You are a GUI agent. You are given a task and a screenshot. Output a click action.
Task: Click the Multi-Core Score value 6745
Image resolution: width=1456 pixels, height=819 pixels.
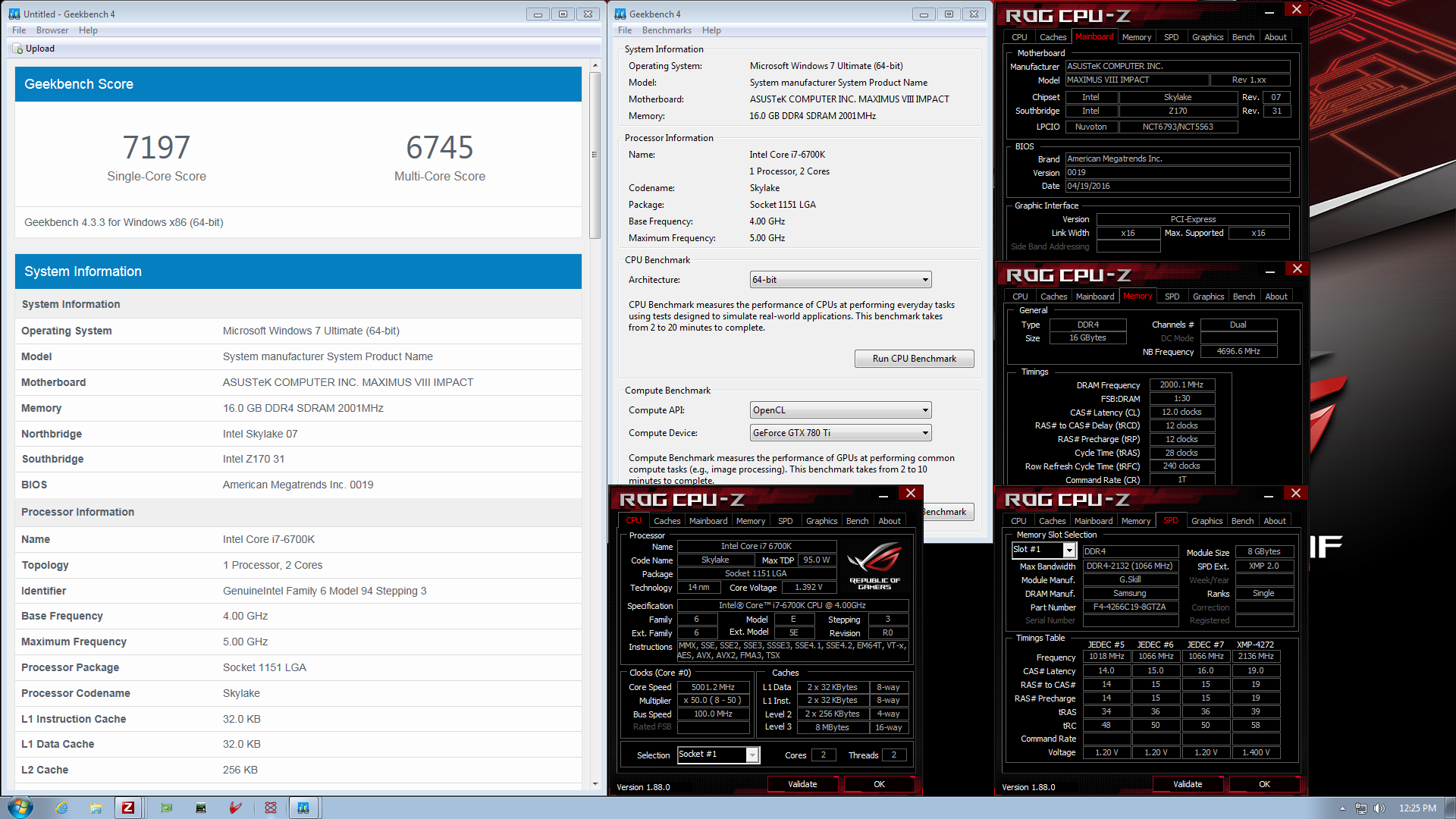pyautogui.click(x=440, y=147)
